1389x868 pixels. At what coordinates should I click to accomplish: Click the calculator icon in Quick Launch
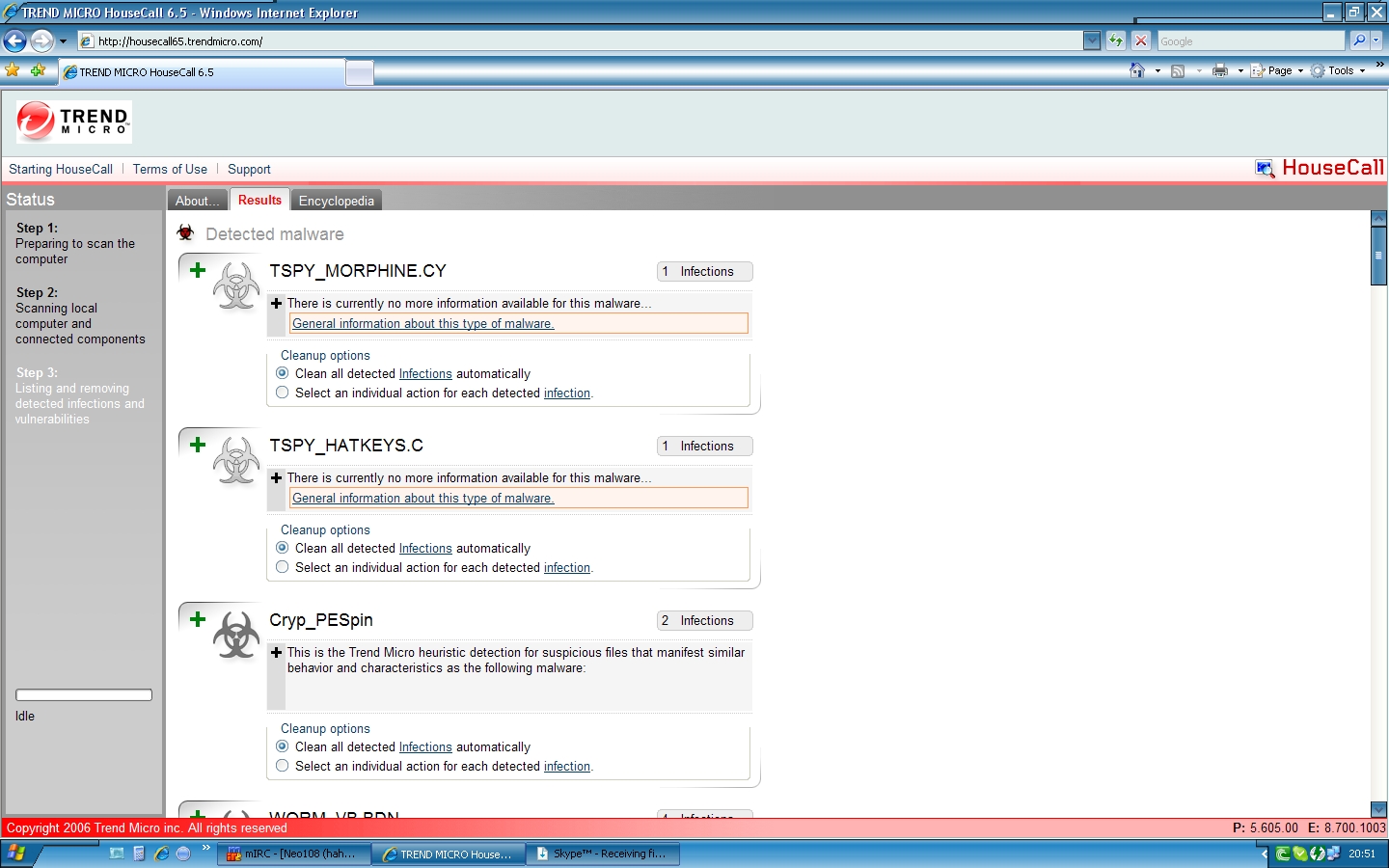click(x=139, y=854)
